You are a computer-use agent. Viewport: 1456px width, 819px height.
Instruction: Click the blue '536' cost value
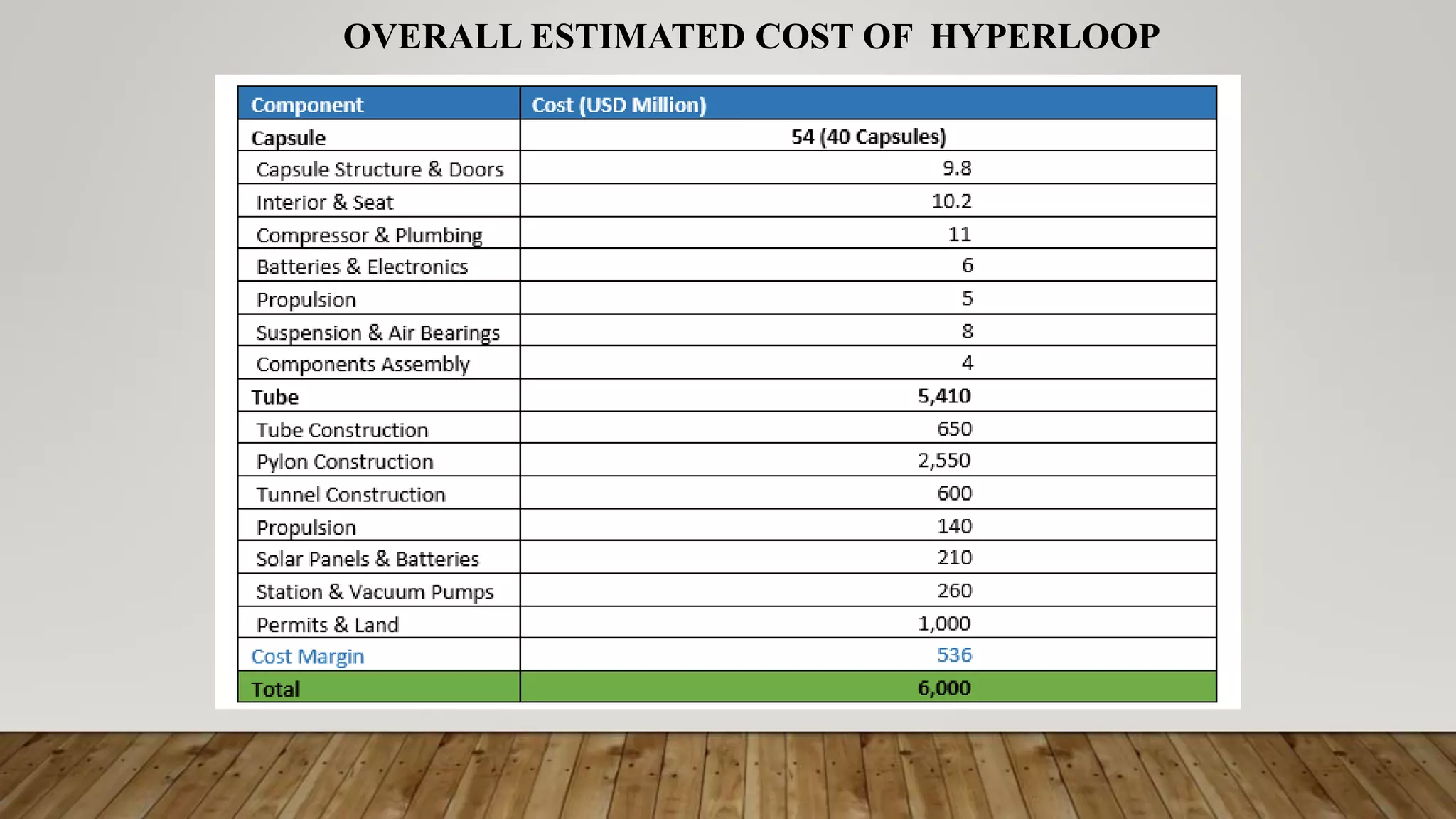click(954, 655)
